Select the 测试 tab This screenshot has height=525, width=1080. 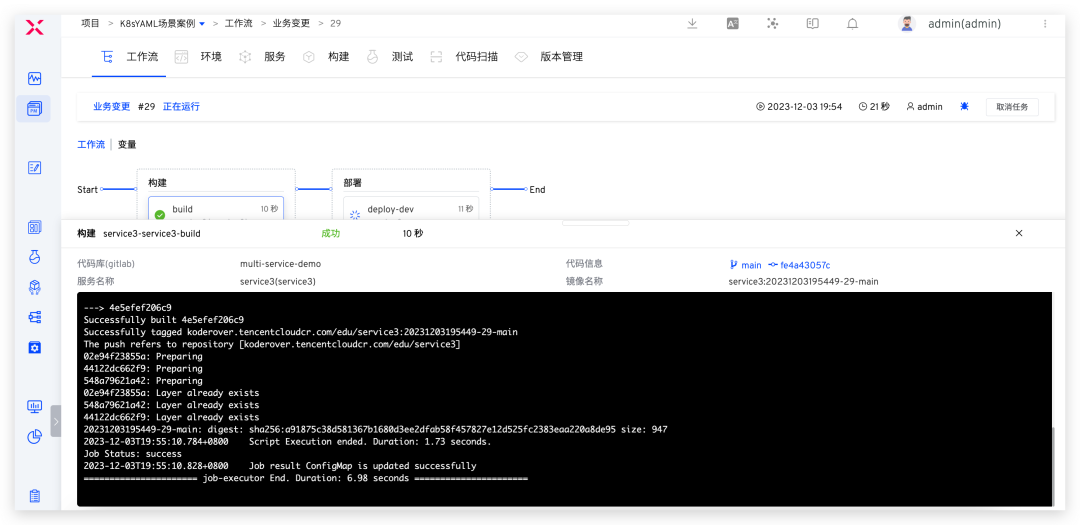click(x=389, y=56)
